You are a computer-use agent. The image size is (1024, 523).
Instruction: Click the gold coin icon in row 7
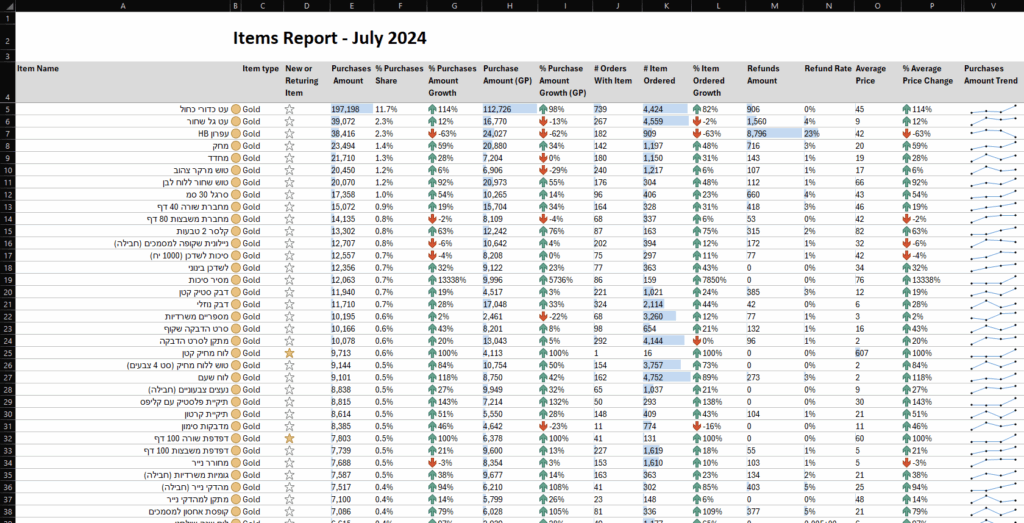pyautogui.click(x=236, y=133)
